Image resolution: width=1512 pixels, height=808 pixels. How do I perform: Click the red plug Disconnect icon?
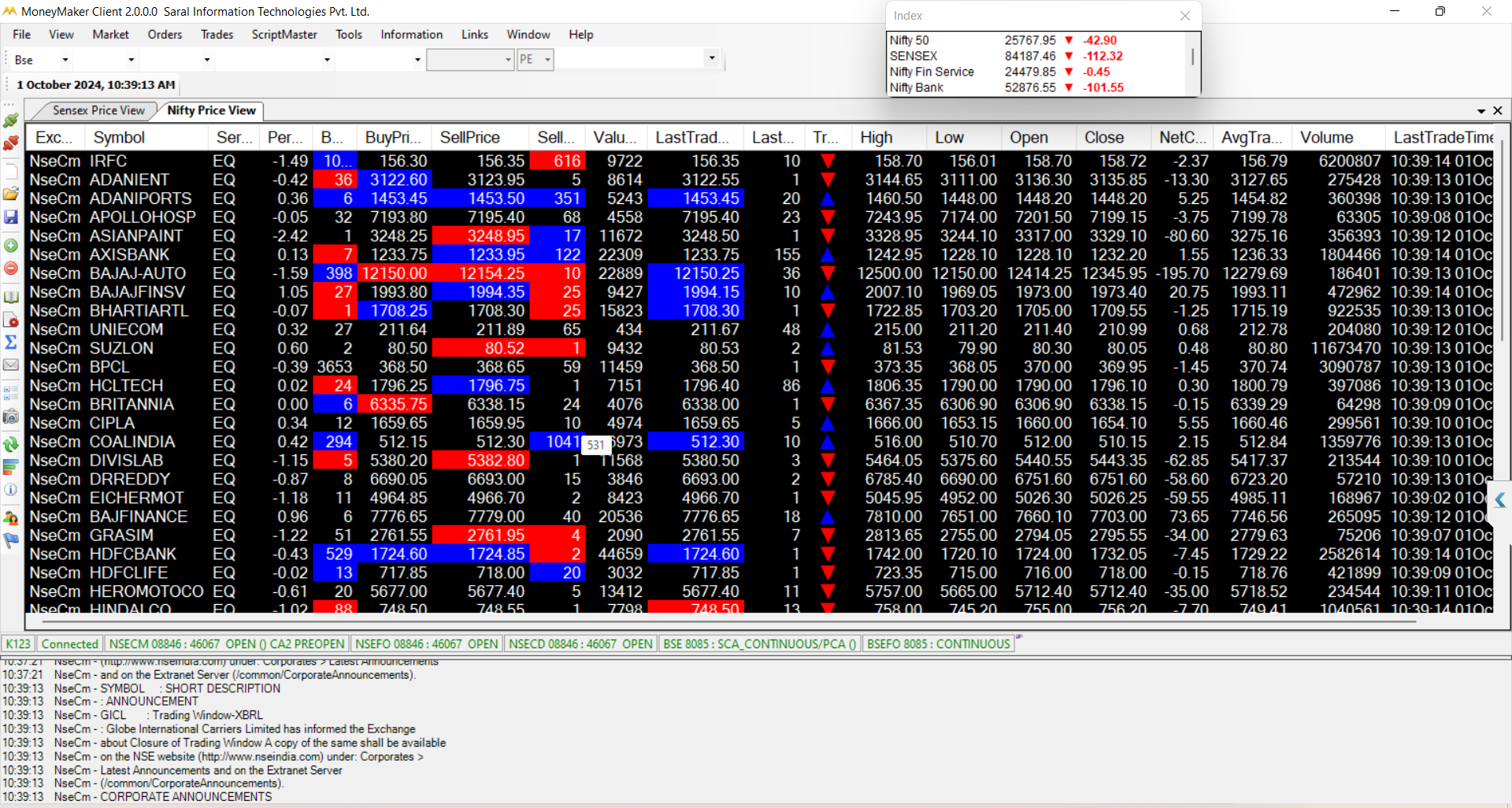tap(11, 143)
